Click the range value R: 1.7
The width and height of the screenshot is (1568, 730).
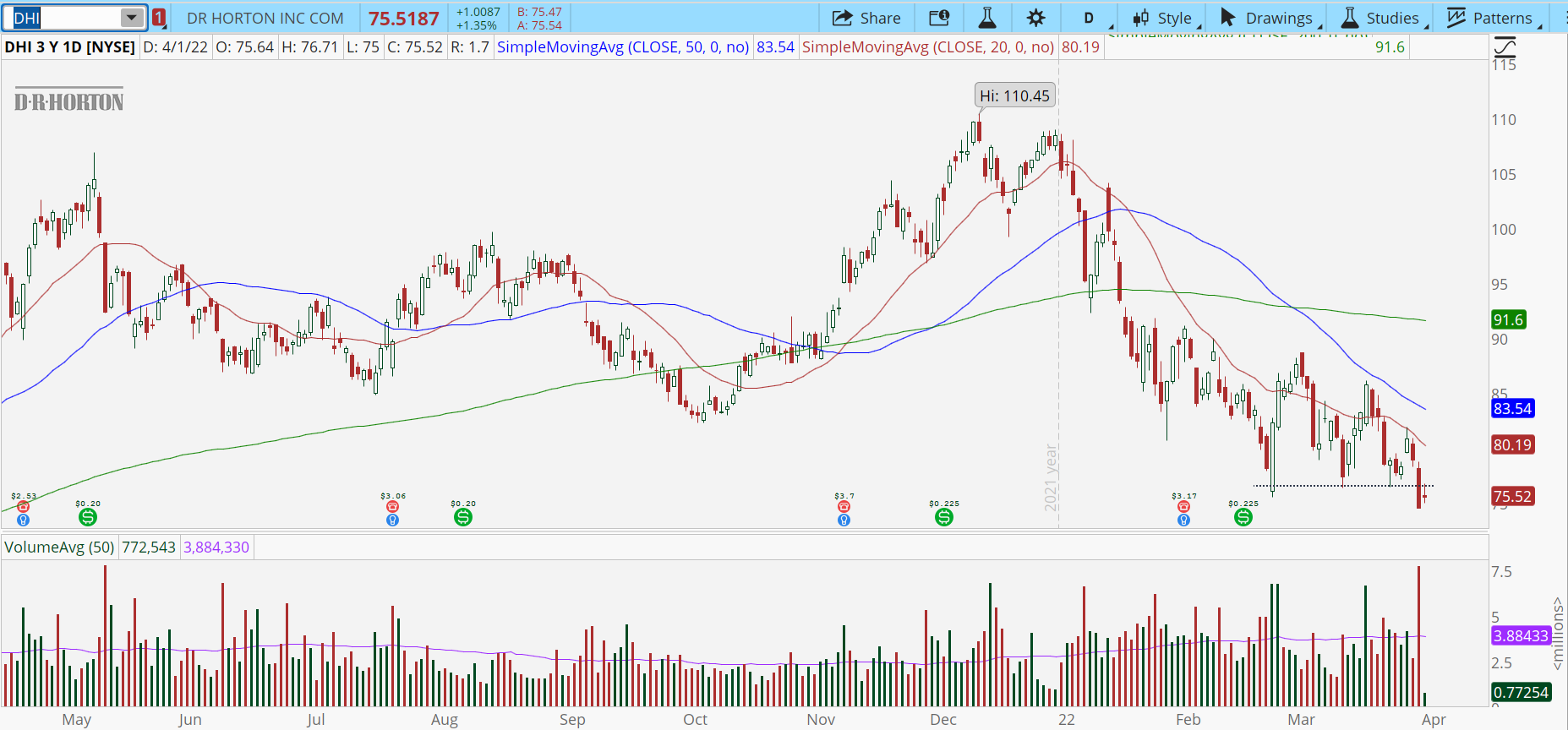coord(470,47)
